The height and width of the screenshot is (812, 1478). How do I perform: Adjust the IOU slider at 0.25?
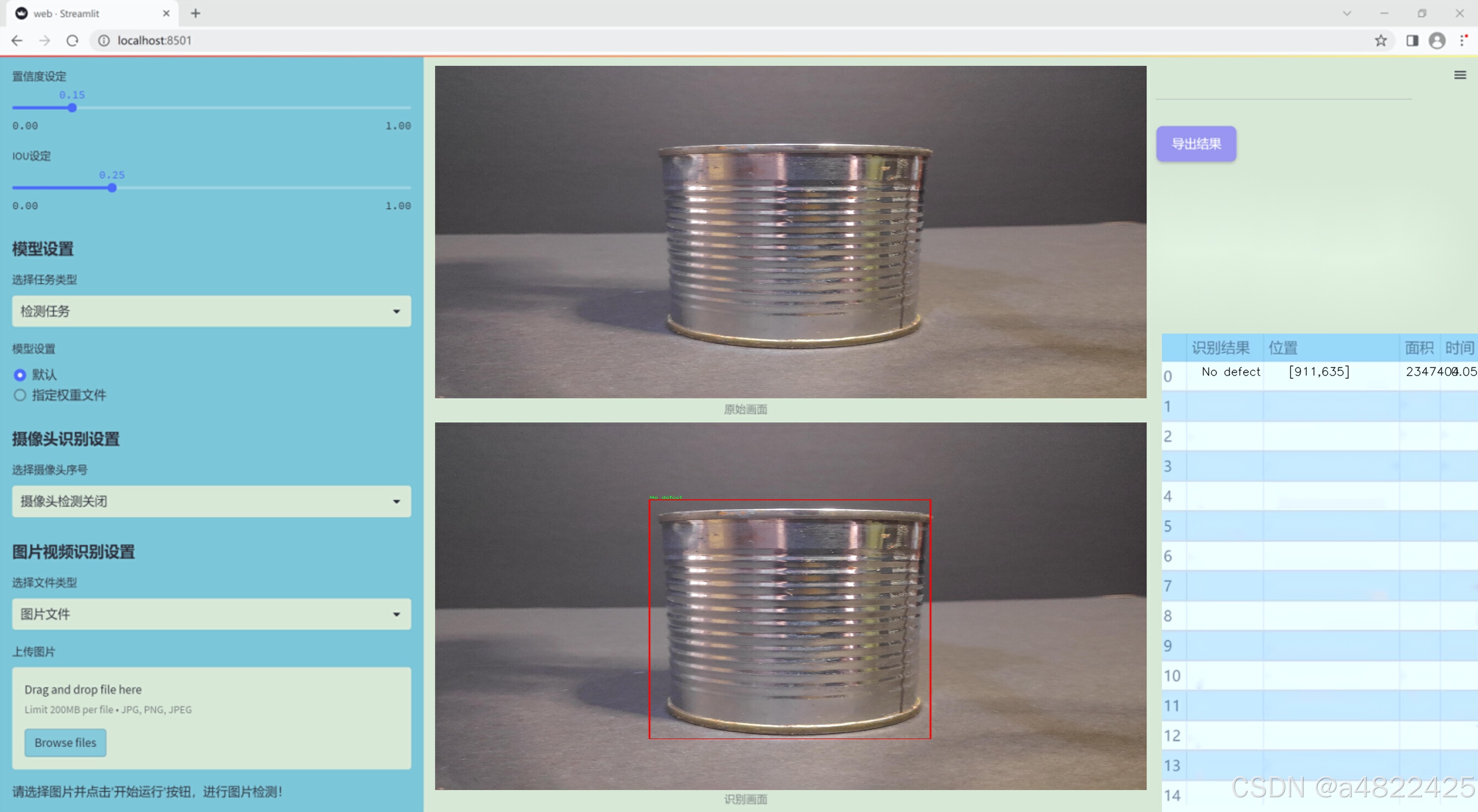click(112, 188)
